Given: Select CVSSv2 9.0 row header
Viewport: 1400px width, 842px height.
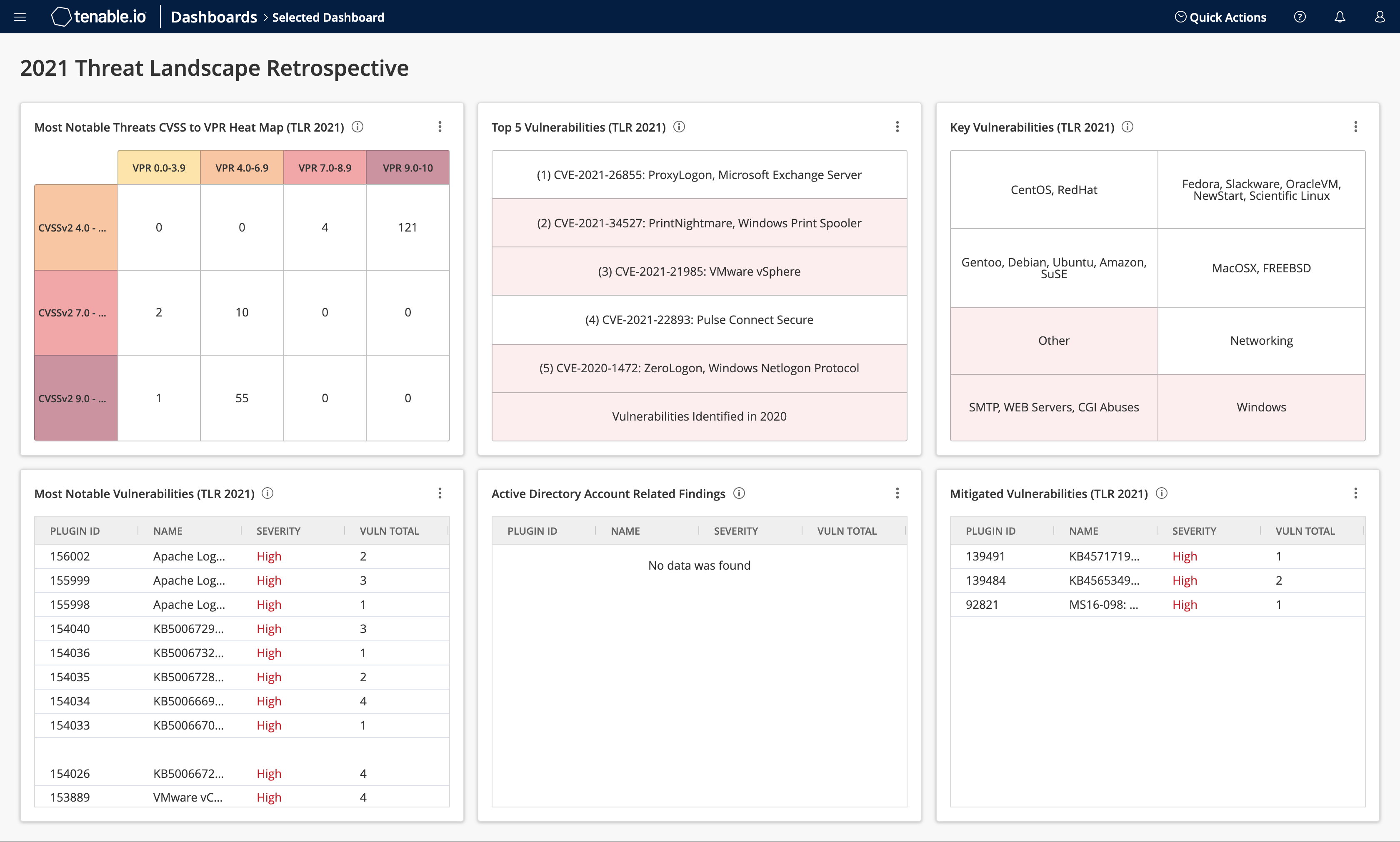Looking at the screenshot, I should point(76,398).
